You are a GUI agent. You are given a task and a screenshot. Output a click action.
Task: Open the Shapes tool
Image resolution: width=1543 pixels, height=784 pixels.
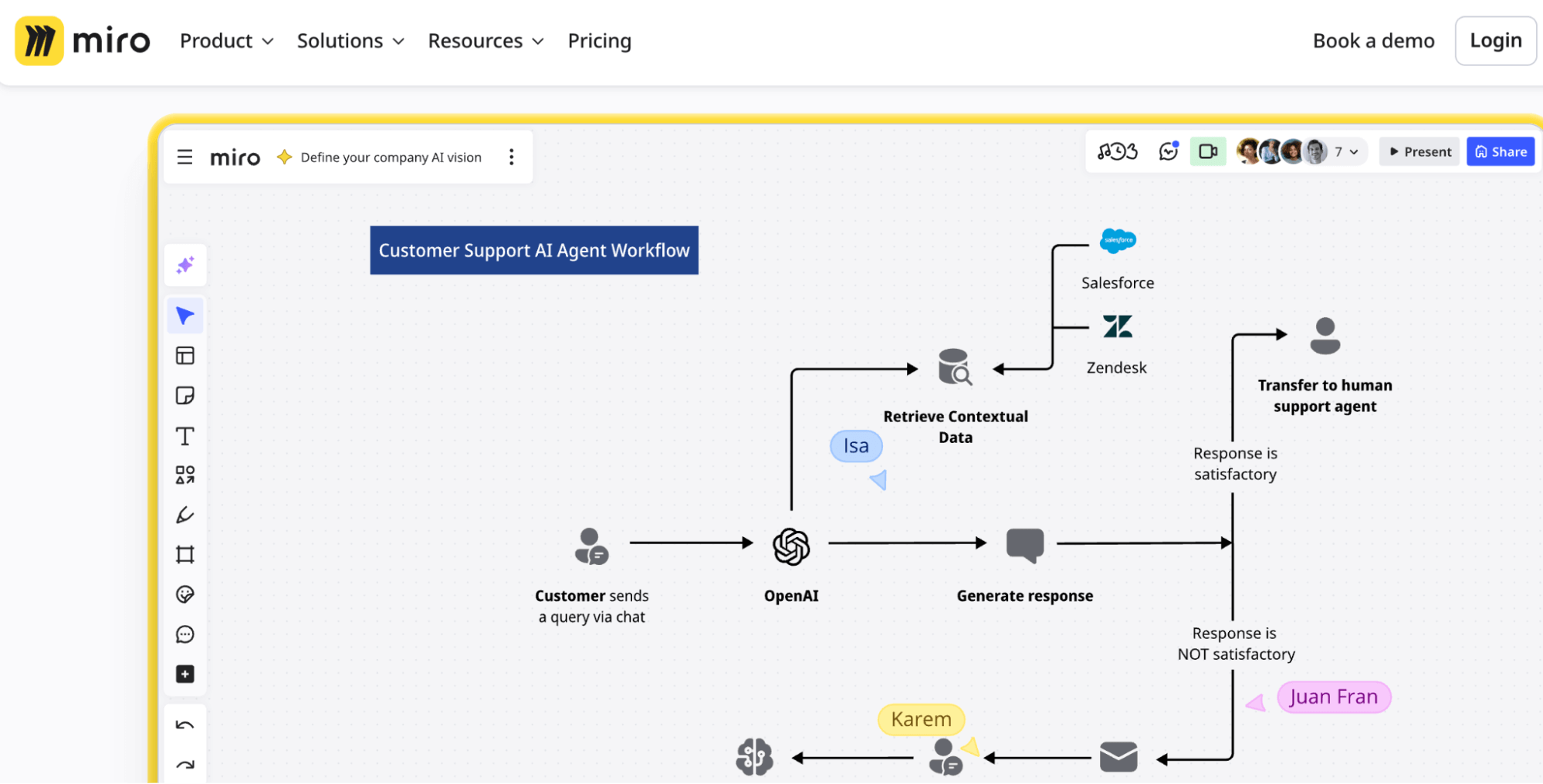[x=185, y=475]
